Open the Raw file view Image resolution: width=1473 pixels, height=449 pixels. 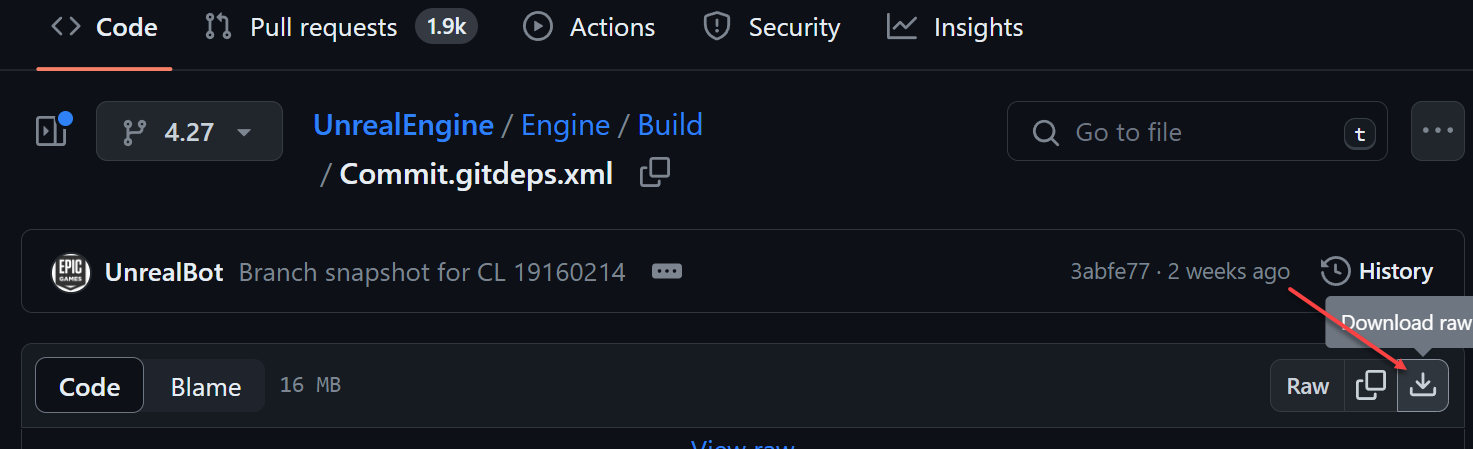pyautogui.click(x=1307, y=386)
